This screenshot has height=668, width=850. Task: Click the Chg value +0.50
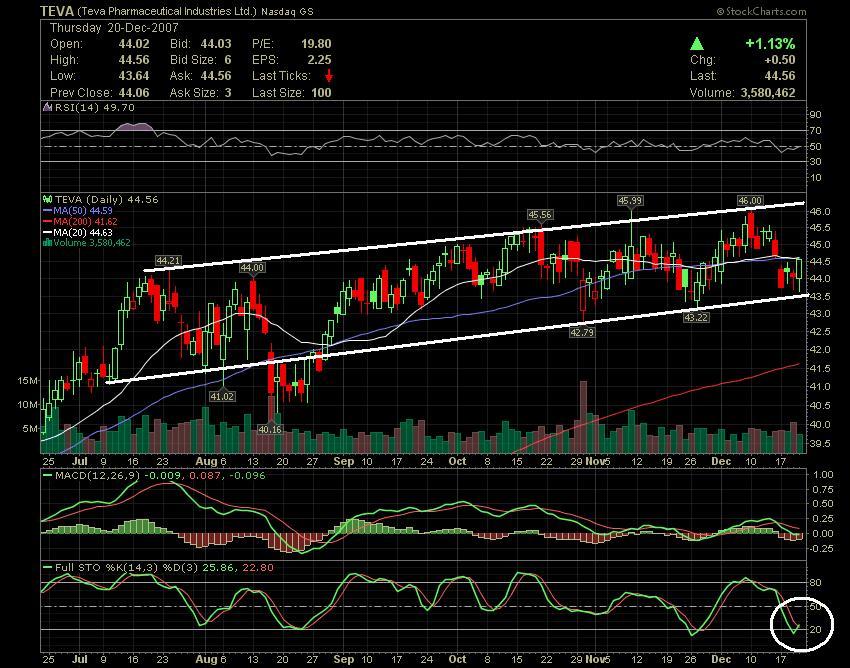(780, 60)
